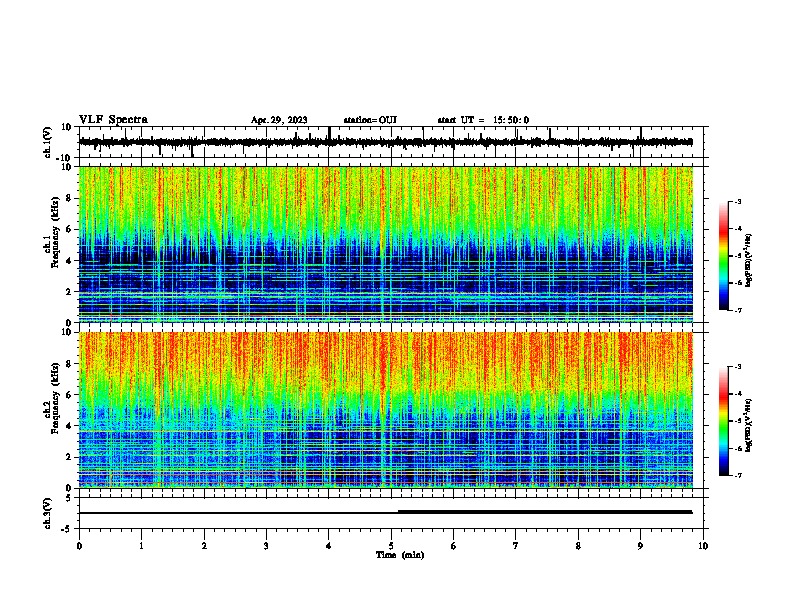
Task: Click the ch.3 voltage trace line
Action: pyautogui.click(x=386, y=513)
